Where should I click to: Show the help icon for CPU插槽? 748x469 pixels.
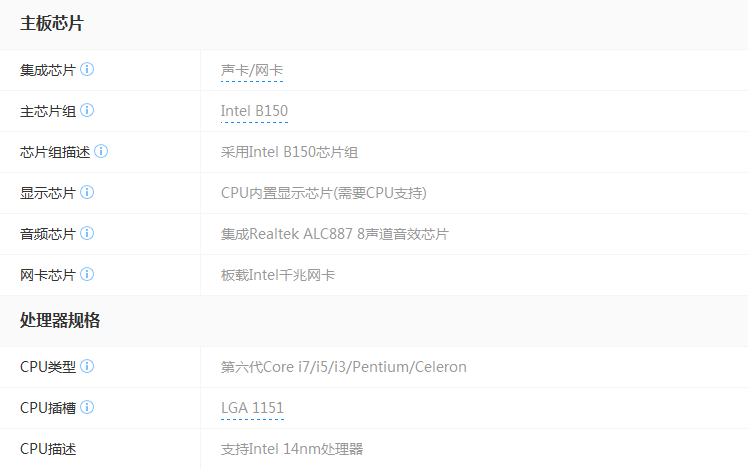pos(87,408)
